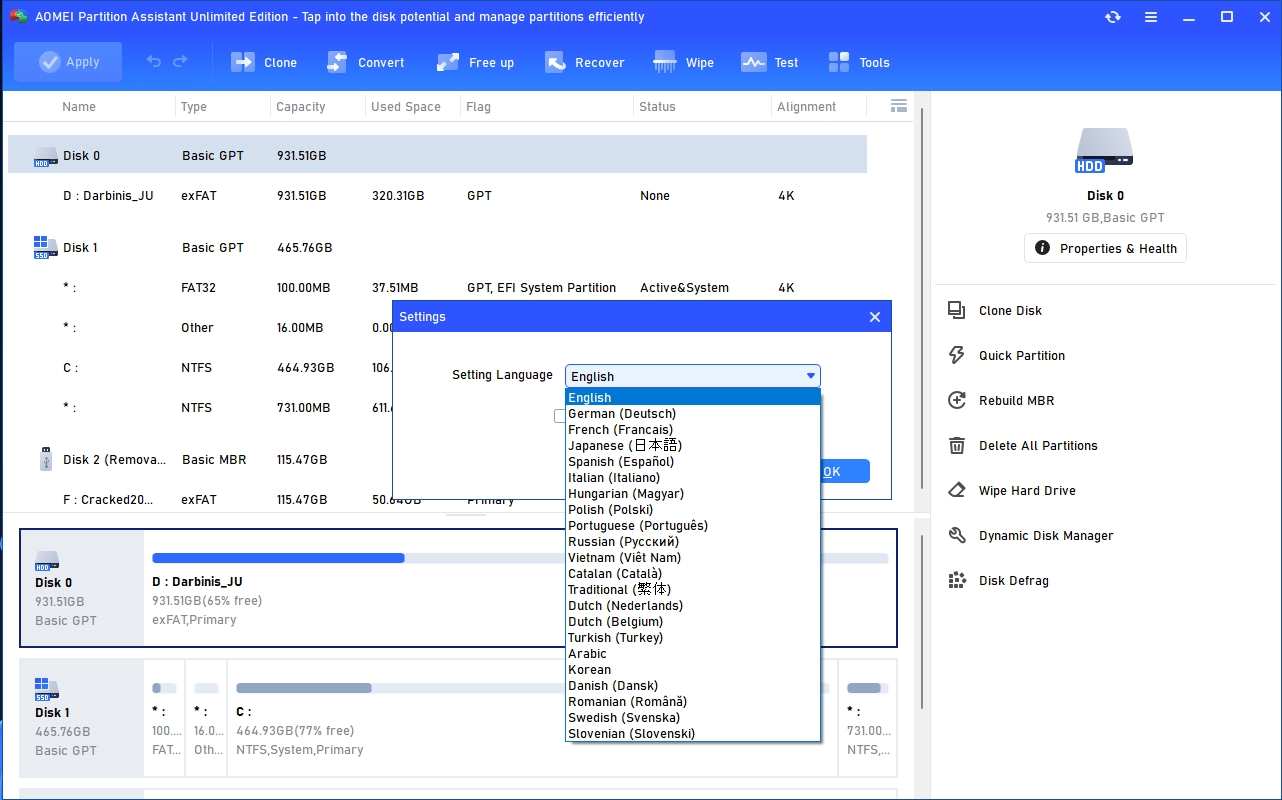Open the Free up toolbar menu
This screenshot has height=800, width=1282.
pos(475,62)
